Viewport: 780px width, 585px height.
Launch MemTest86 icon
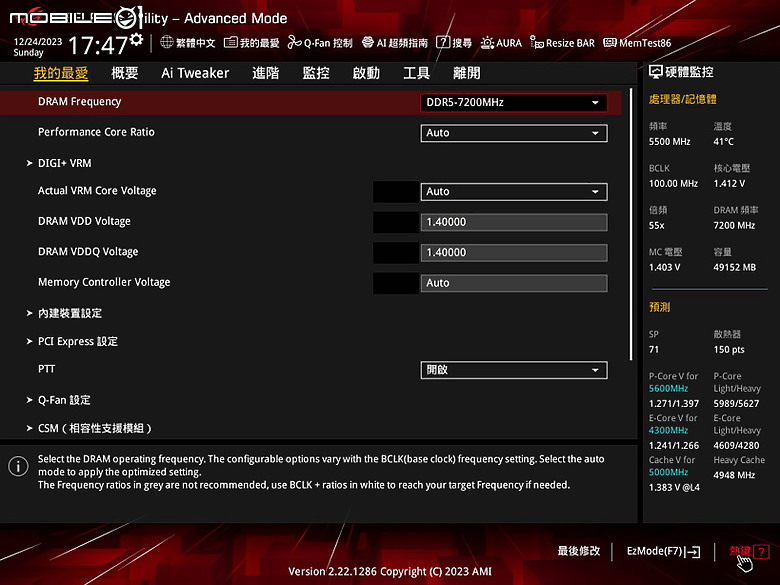610,43
